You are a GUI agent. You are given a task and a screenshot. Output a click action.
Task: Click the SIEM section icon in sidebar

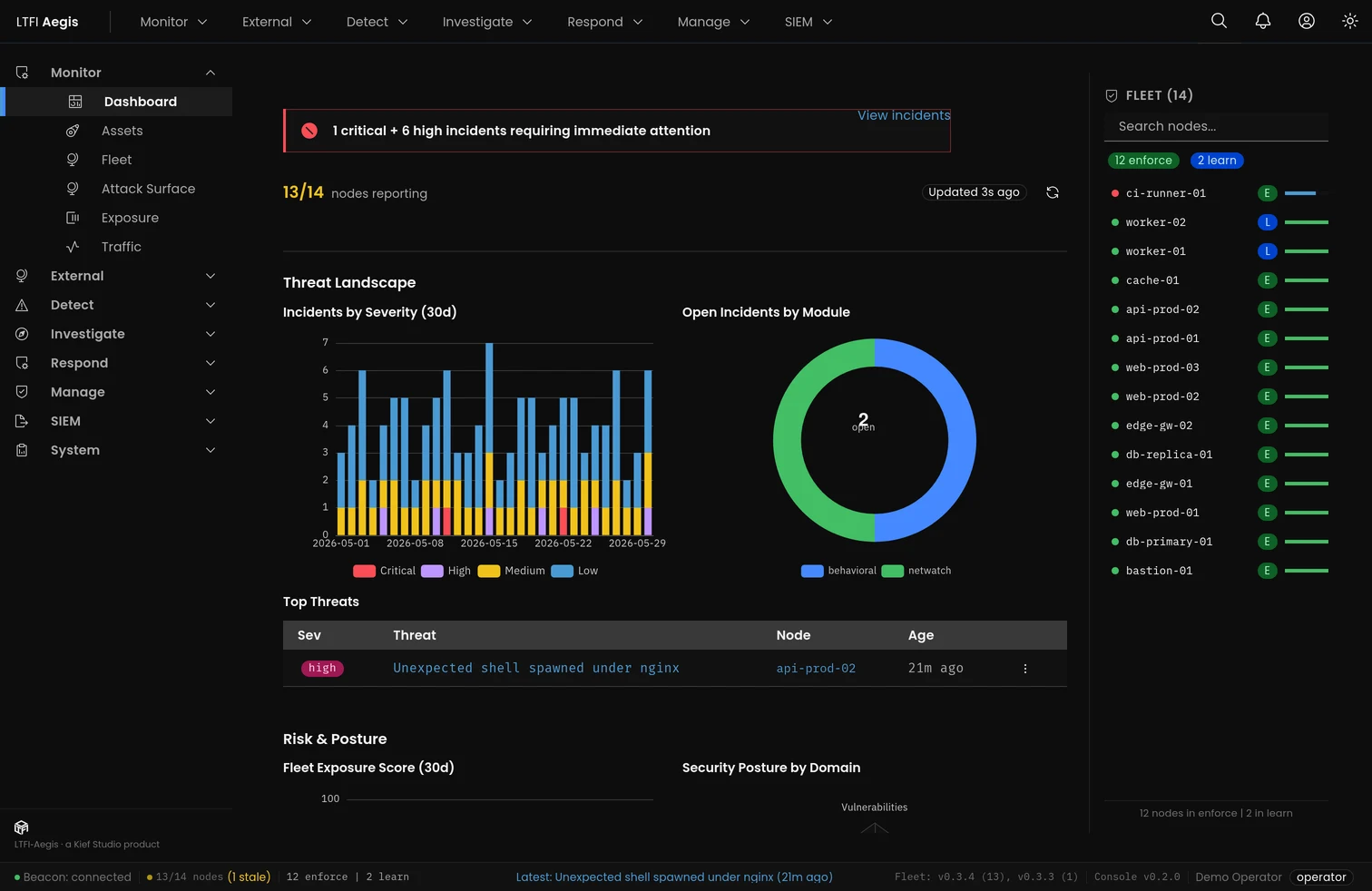22,421
